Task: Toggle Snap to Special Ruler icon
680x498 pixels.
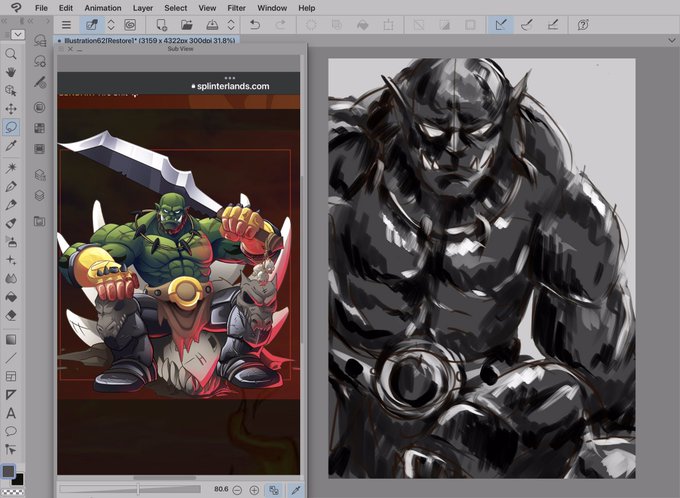Action: 526,25
